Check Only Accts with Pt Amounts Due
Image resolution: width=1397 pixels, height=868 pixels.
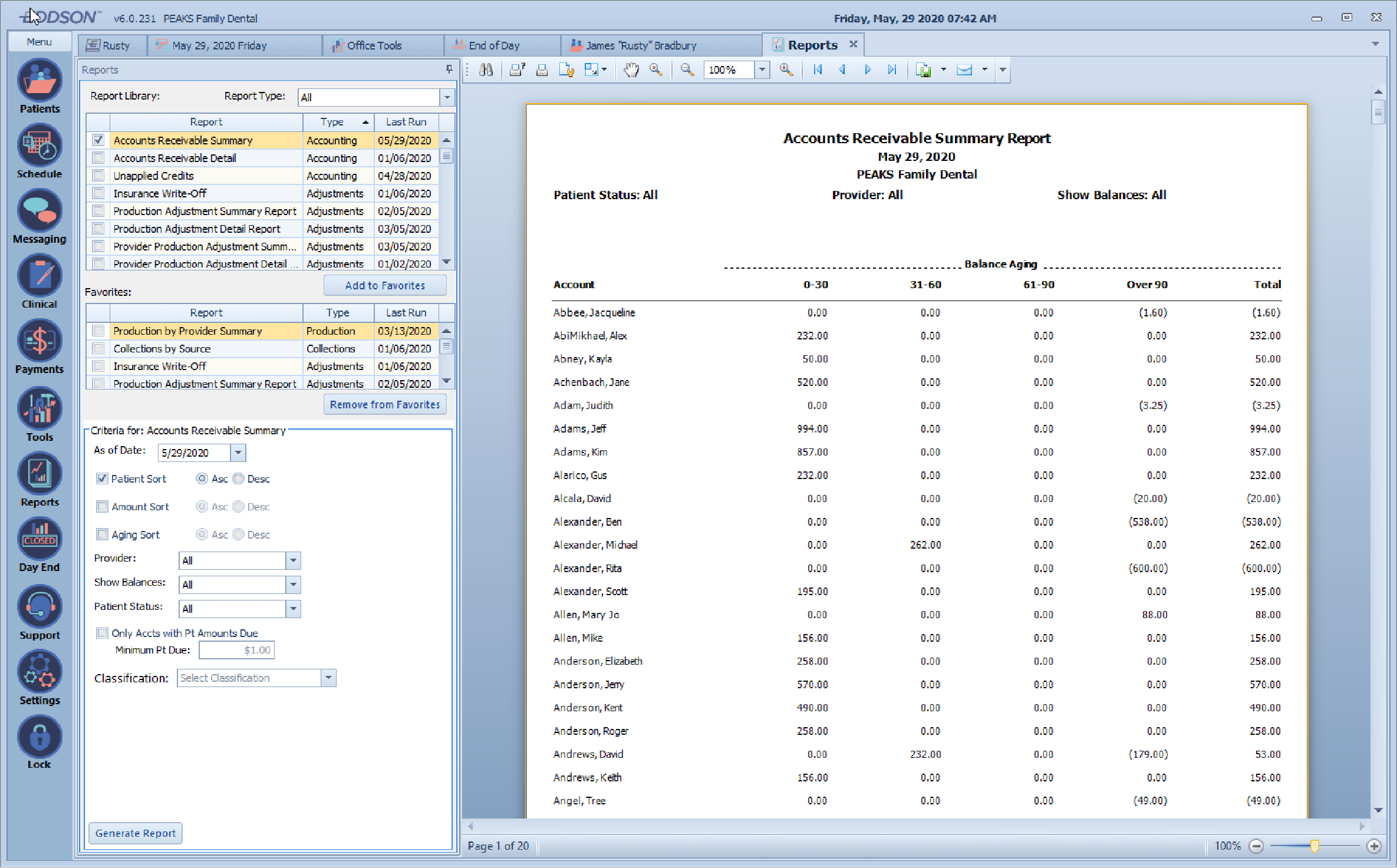point(103,633)
